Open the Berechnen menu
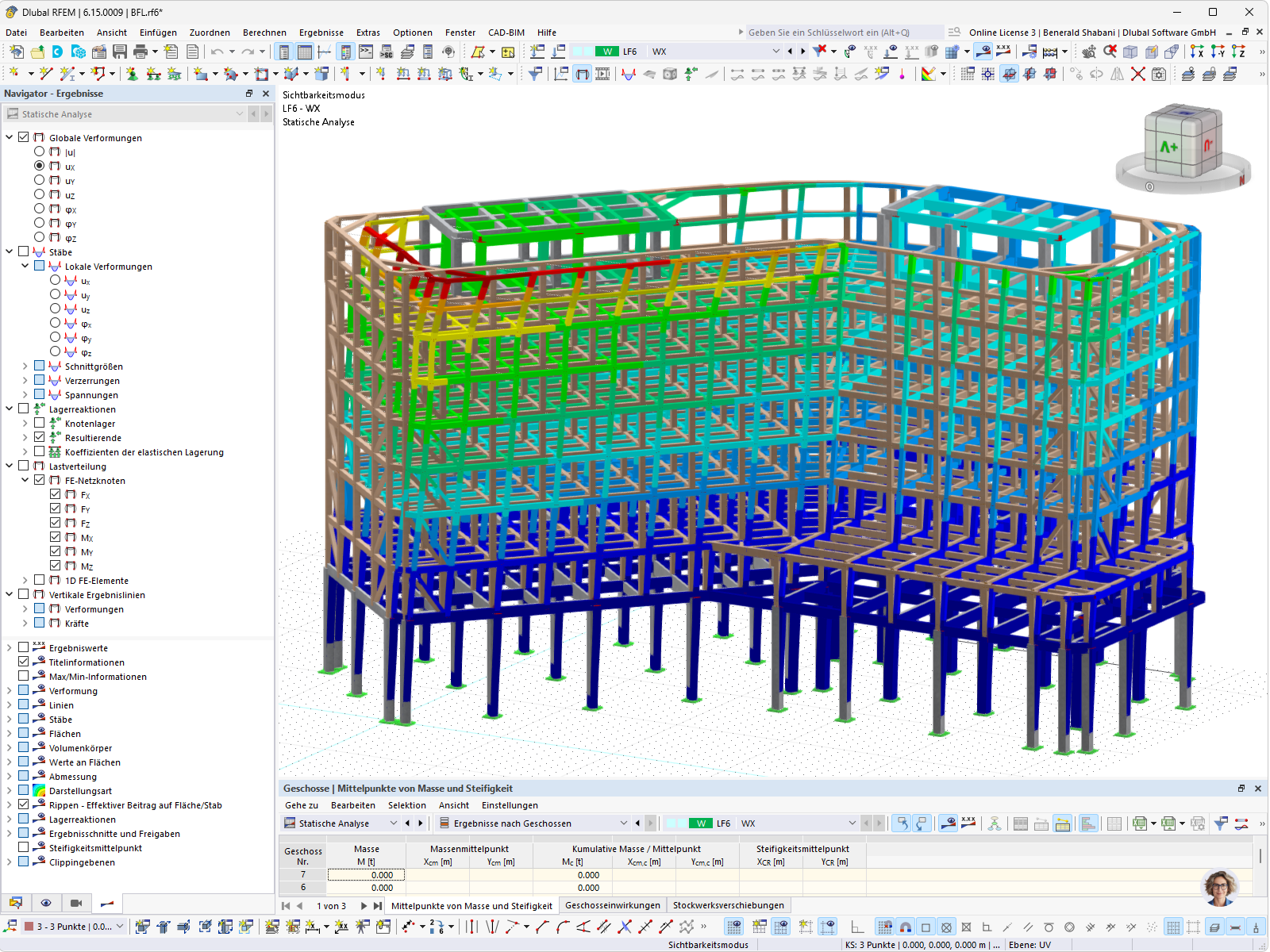Image resolution: width=1270 pixels, height=952 pixels. [x=264, y=33]
